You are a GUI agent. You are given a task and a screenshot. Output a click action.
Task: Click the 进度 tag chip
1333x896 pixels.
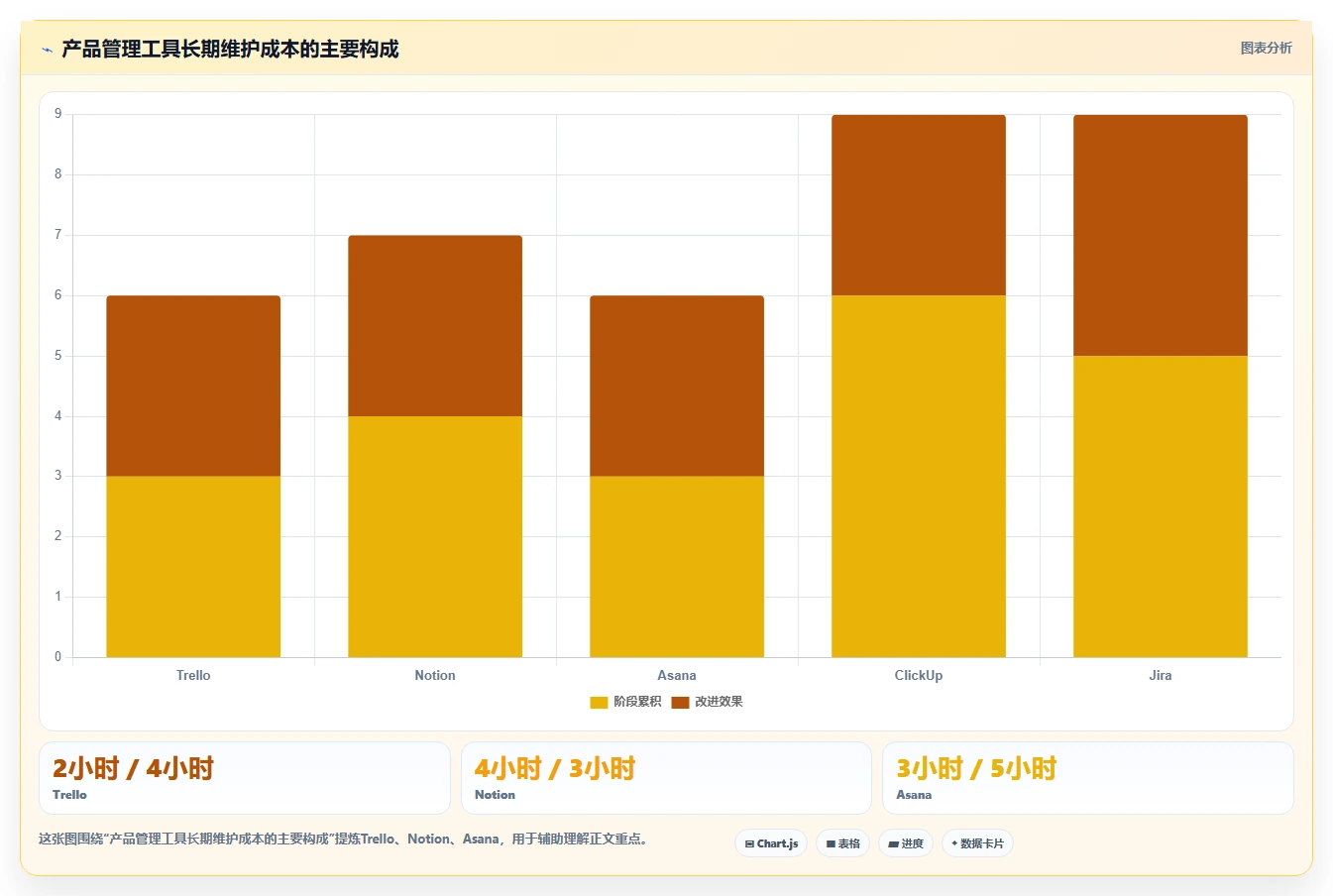[906, 843]
